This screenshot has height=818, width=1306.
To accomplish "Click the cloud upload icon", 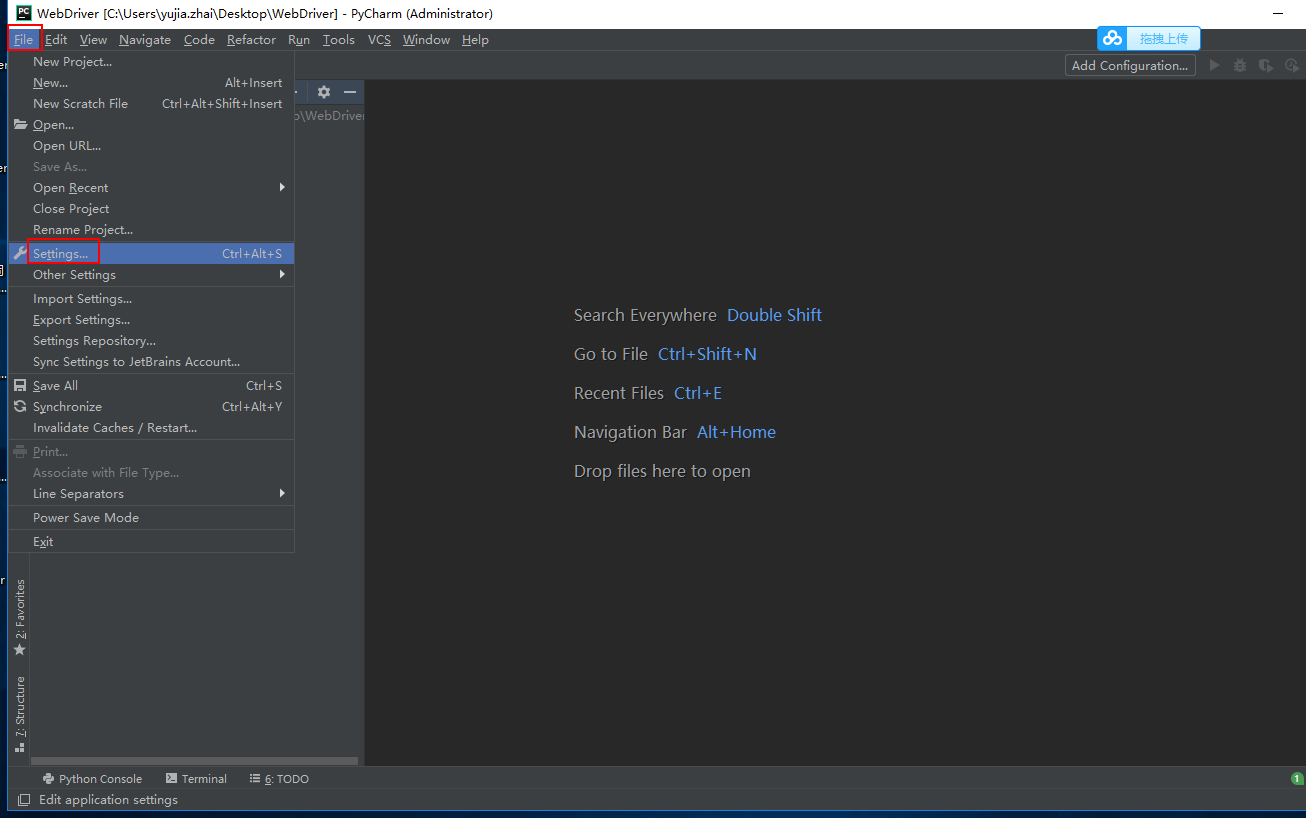I will tap(1113, 39).
